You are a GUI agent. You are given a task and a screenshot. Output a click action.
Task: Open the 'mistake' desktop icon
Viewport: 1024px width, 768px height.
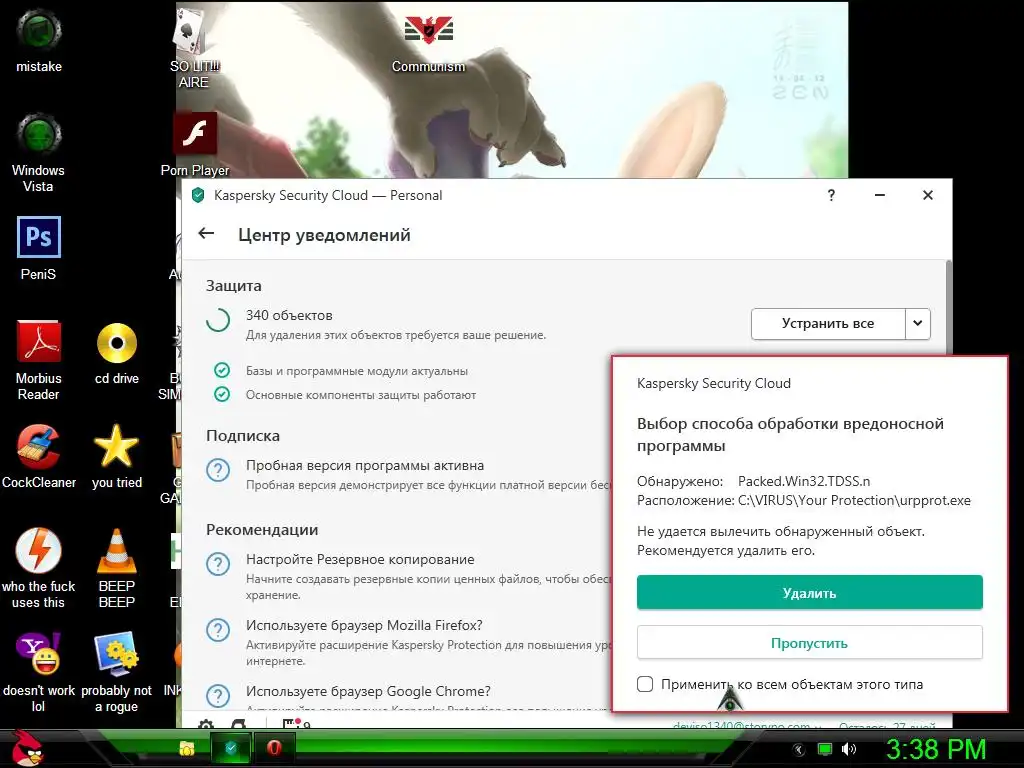click(x=39, y=40)
